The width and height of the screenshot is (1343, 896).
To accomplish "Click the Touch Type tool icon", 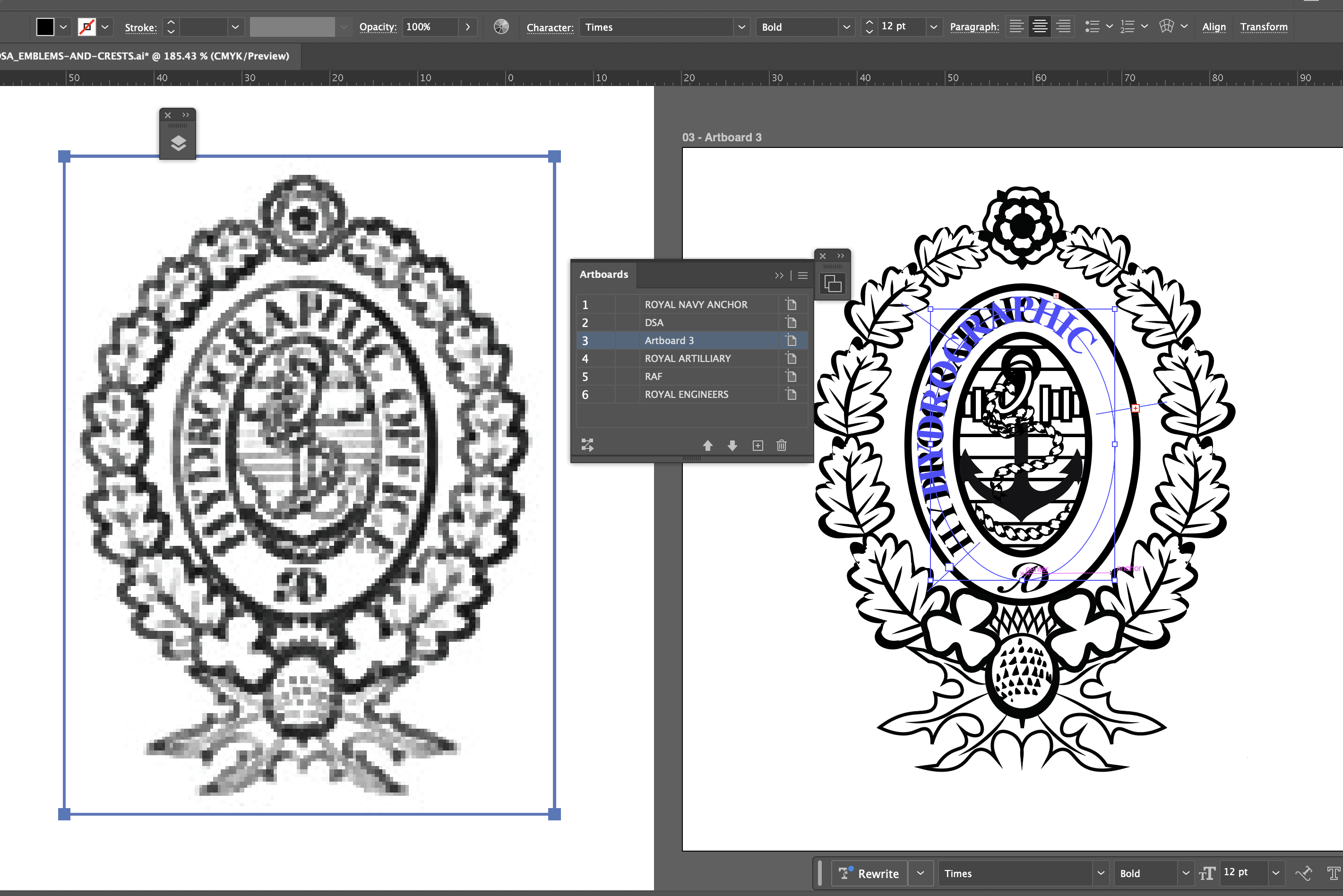I will (1334, 873).
